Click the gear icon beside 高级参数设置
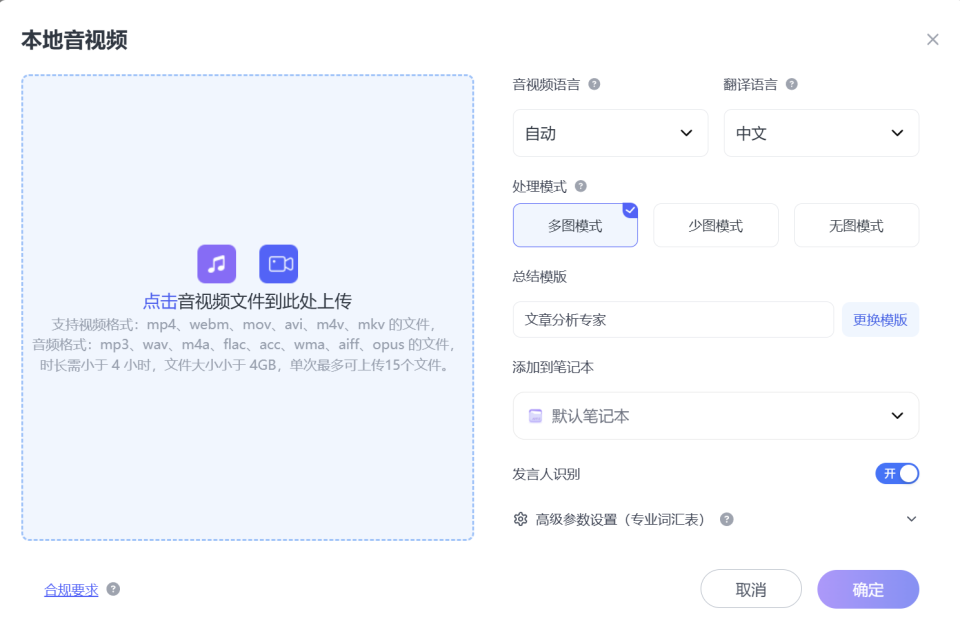The height and width of the screenshot is (639, 960). [521, 519]
